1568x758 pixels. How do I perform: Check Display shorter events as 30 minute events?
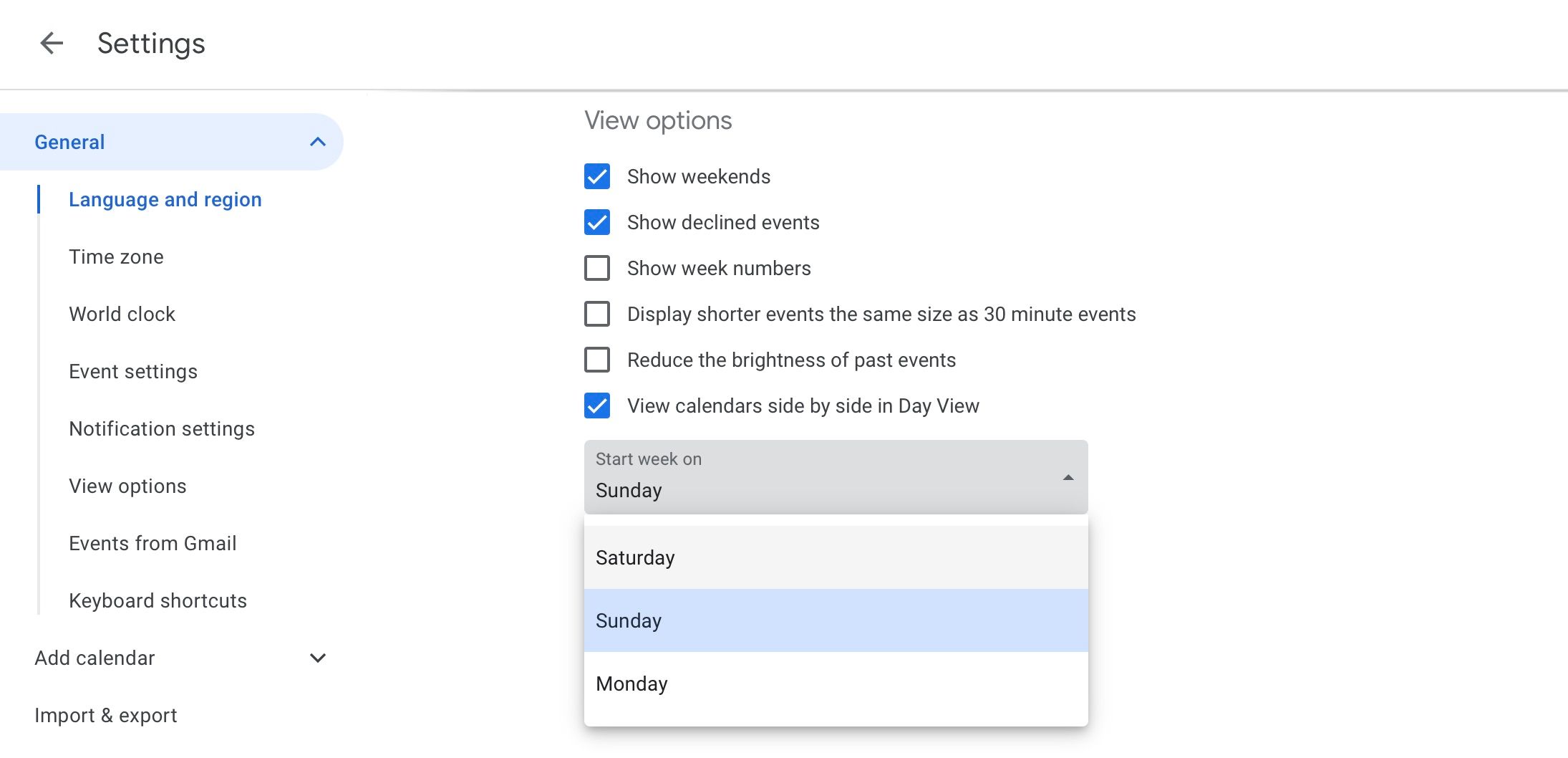coord(596,314)
